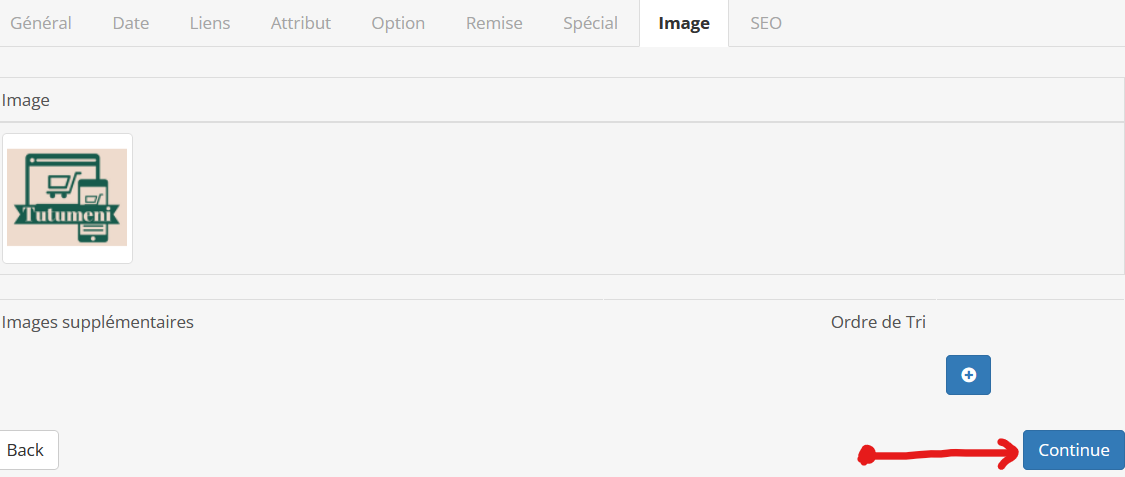Add an additional image with plus icon
The image size is (1125, 477).
click(968, 374)
